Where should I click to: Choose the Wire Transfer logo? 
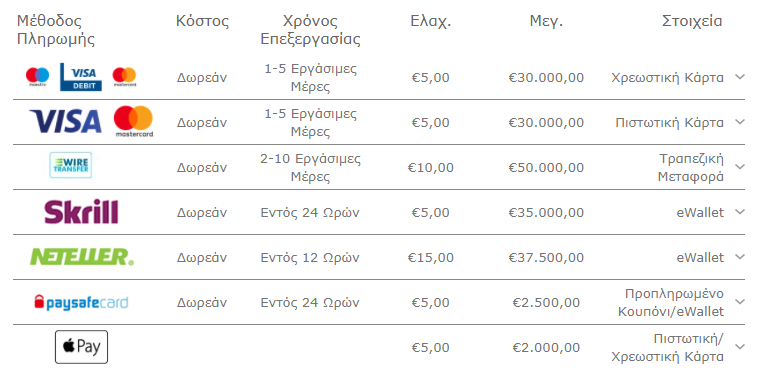pos(70,165)
